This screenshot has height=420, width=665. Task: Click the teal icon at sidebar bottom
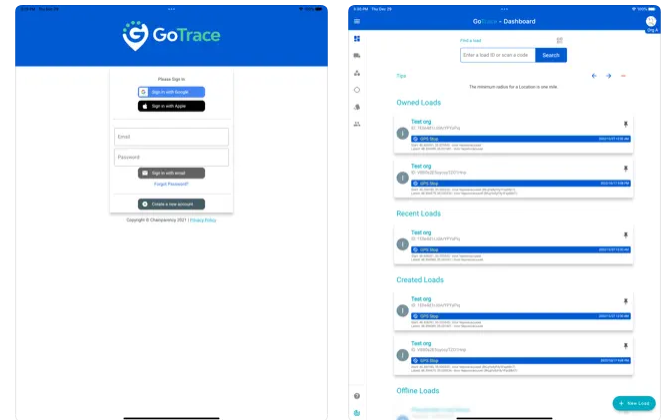[x=357, y=413]
